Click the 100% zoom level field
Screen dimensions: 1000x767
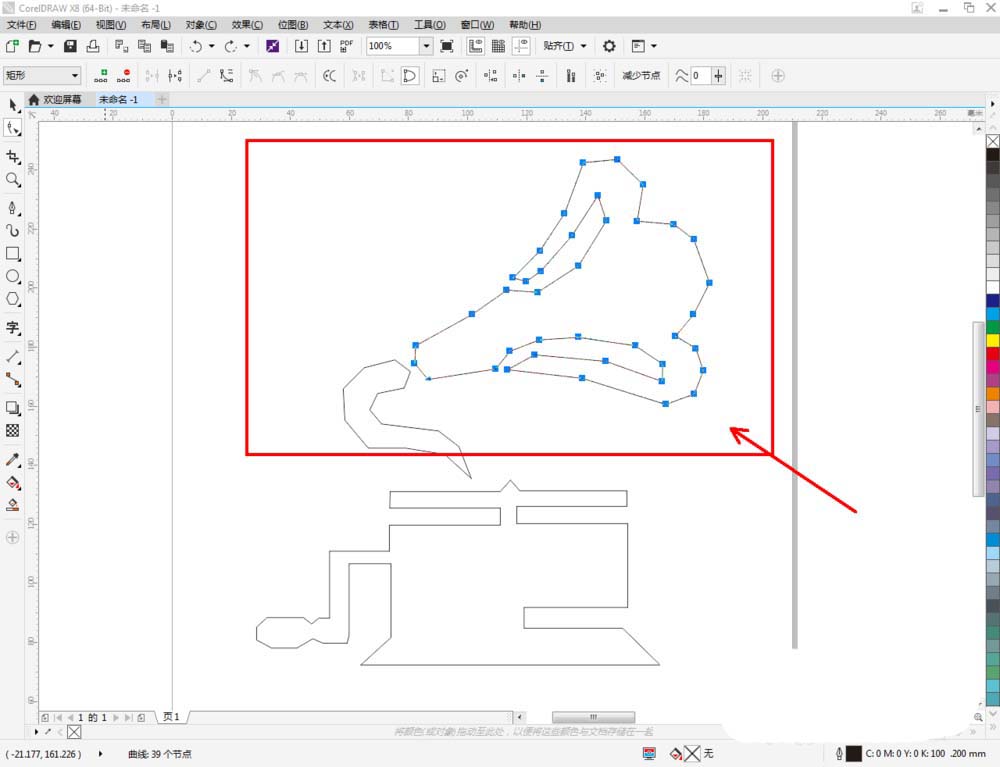[393, 46]
